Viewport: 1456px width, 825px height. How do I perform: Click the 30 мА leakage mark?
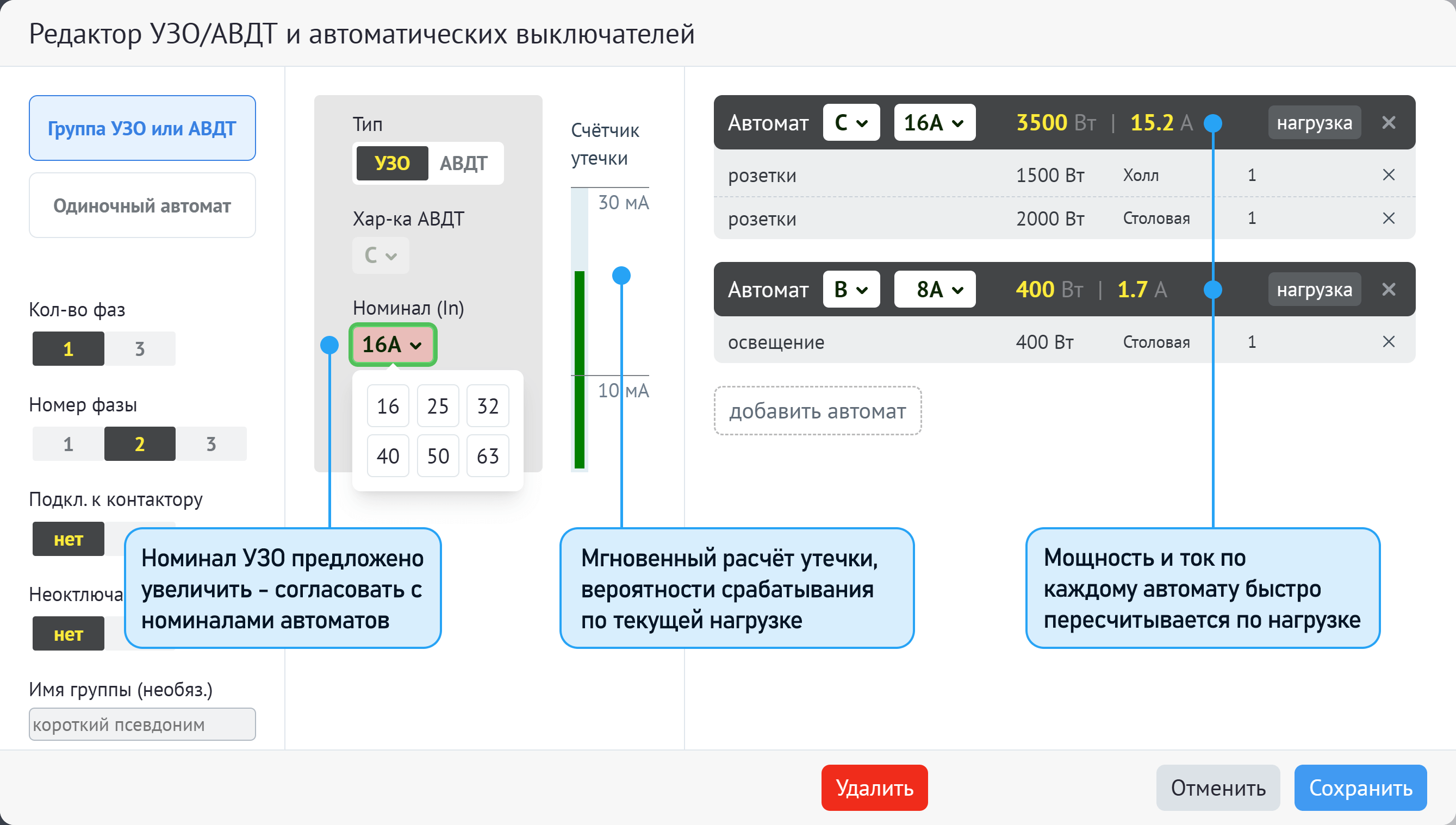click(624, 202)
